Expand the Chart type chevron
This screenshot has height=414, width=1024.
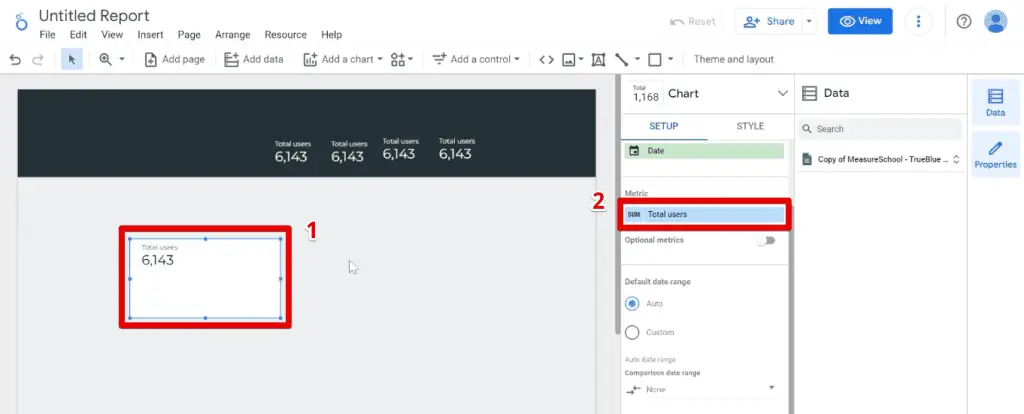782,93
